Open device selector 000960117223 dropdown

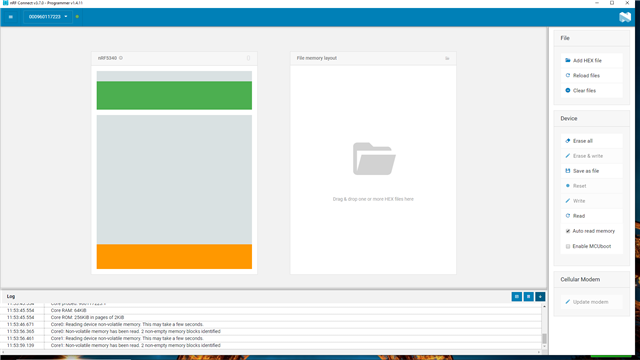[48, 17]
